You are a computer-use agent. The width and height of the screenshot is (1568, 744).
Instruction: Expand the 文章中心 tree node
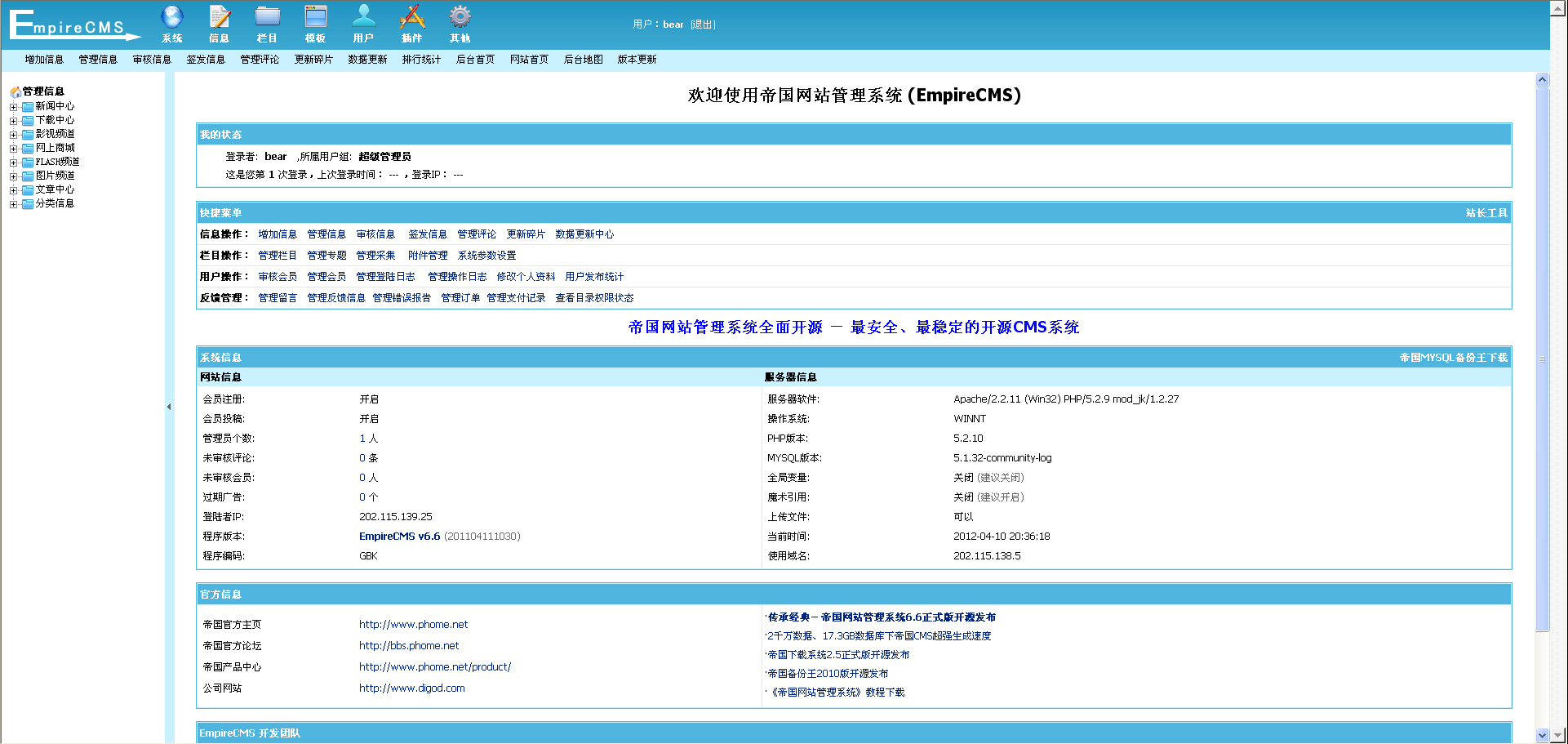tap(13, 190)
